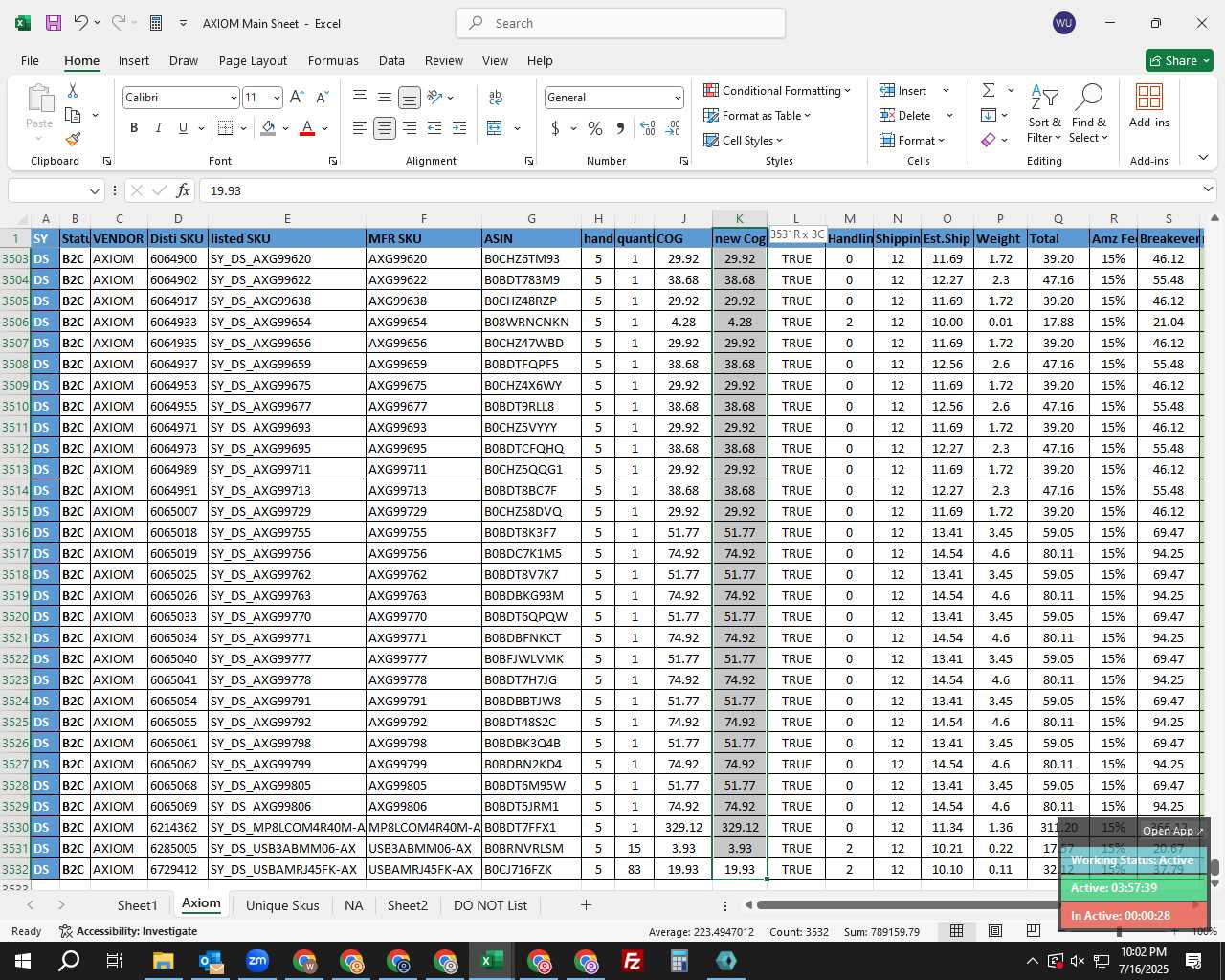Click Increase Indent icon
1225x980 pixels.
coord(459,128)
